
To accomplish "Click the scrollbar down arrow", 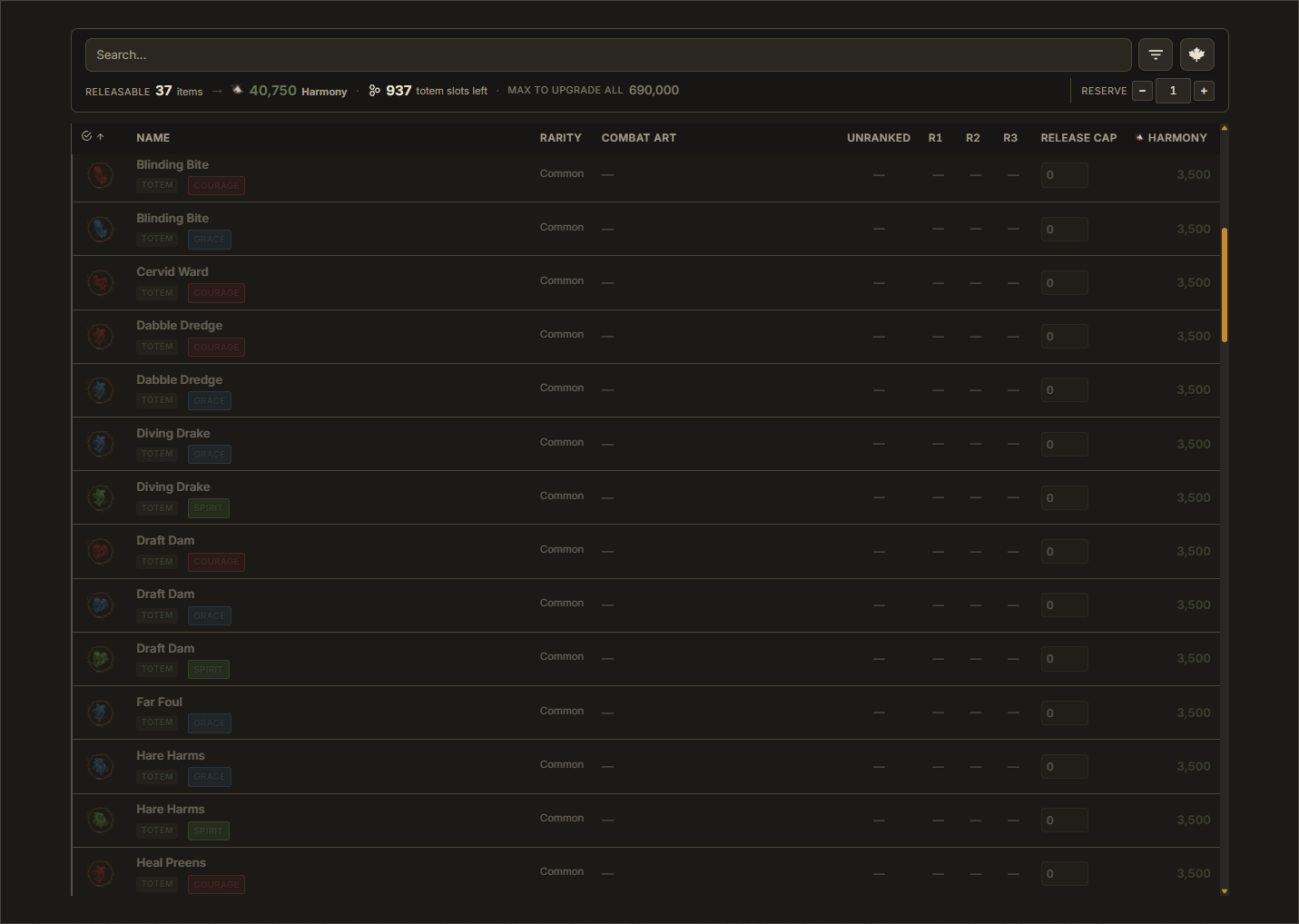I will pyautogui.click(x=1225, y=891).
